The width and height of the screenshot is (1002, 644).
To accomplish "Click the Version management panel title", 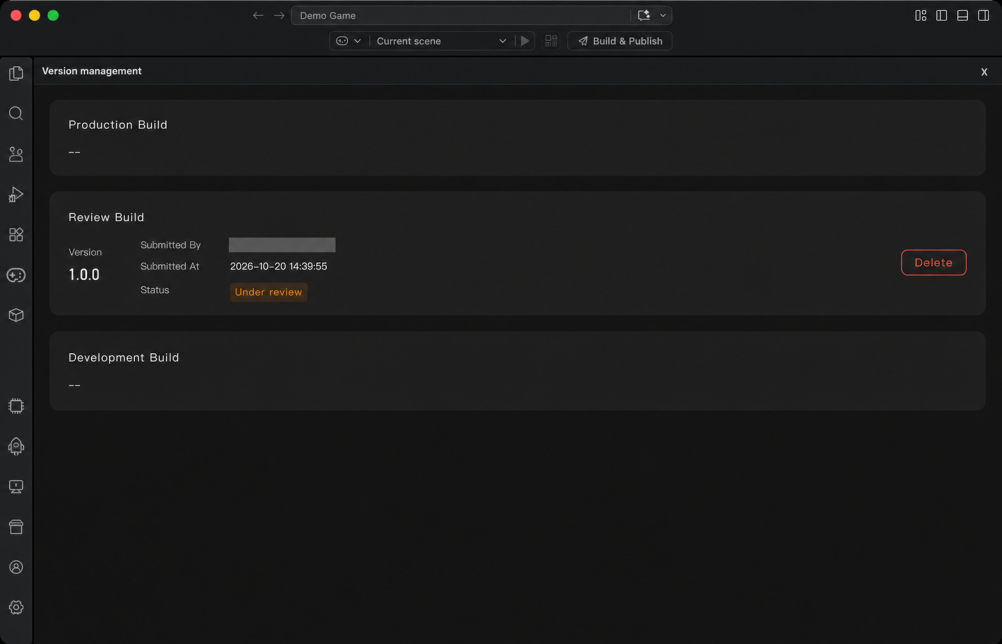I will 92,71.
